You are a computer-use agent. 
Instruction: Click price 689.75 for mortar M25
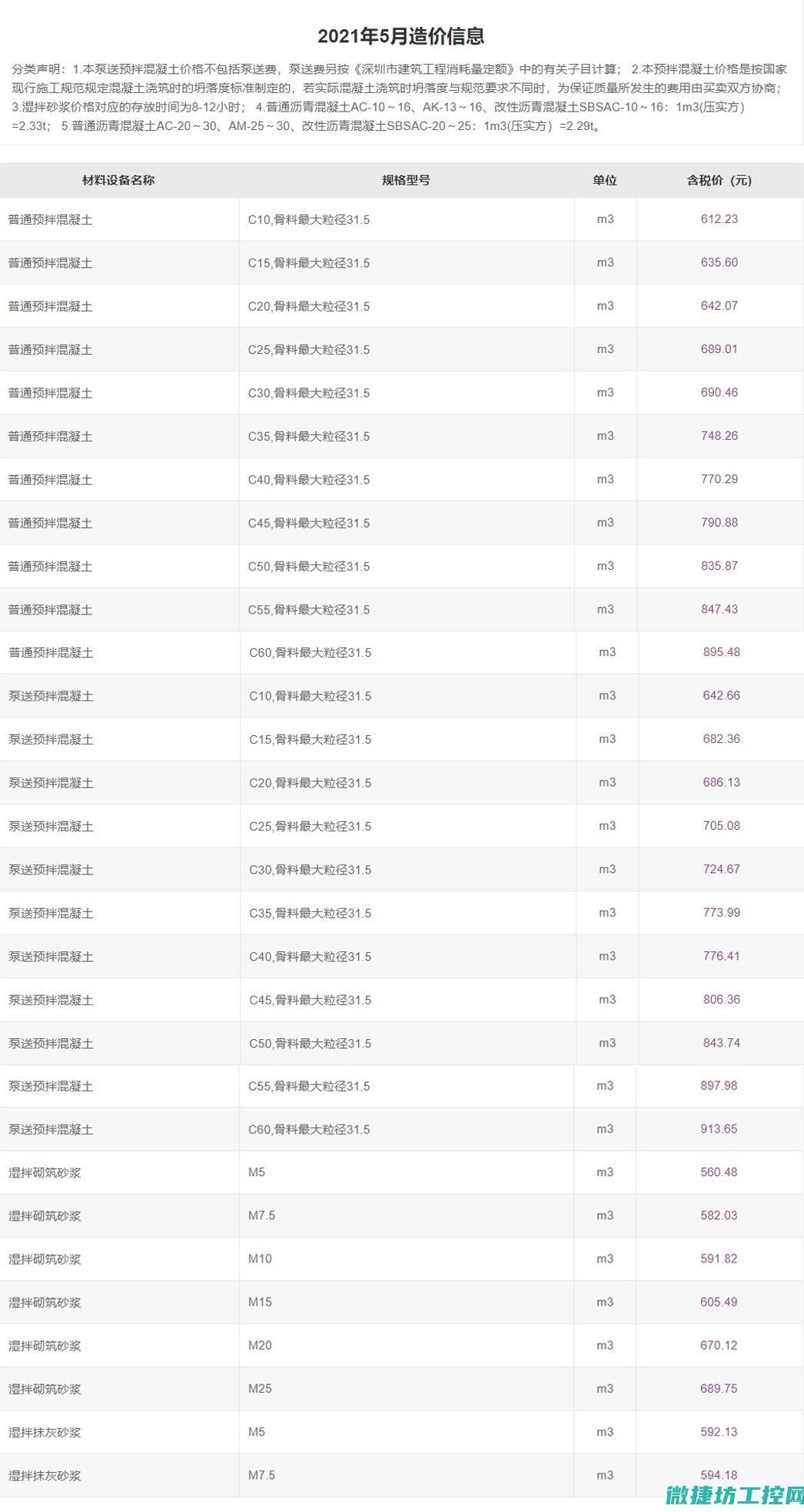point(719,1389)
